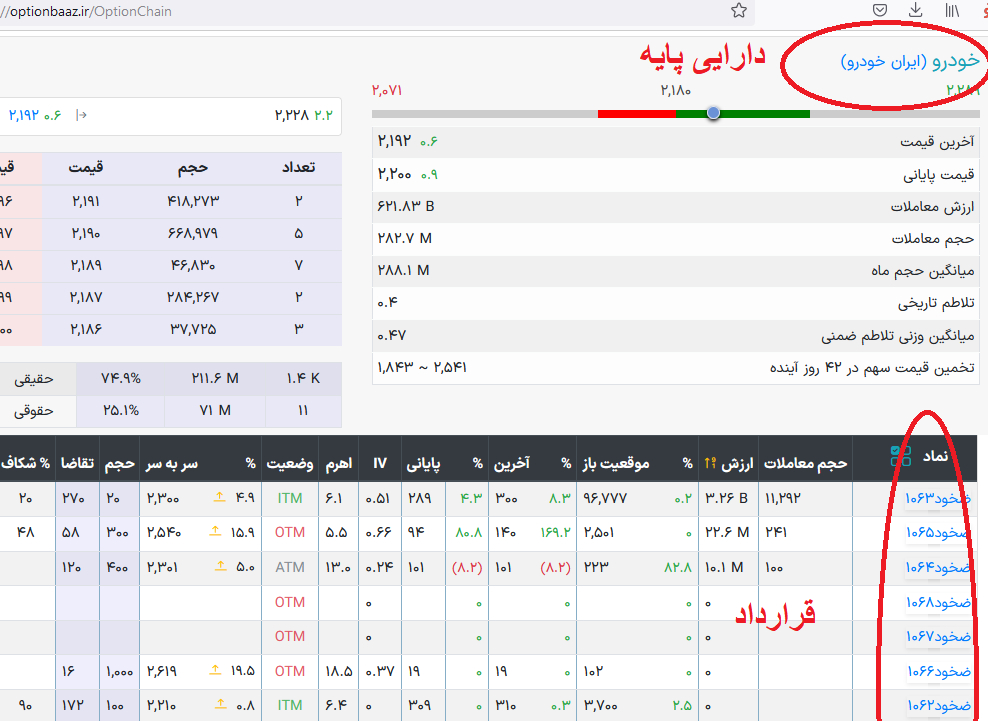Click the میانگین وزنی تلاطم ضمنی row label
Screen dimensions: 988x721
pos(898,337)
